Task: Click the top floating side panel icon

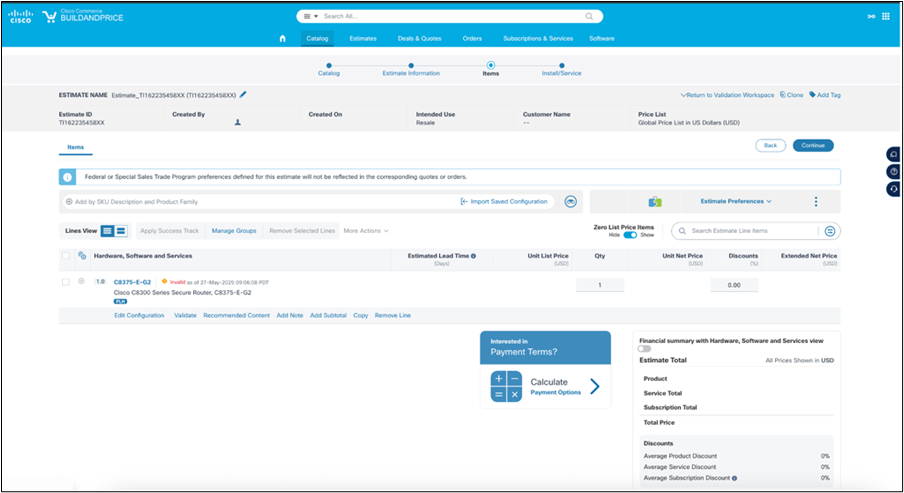Action: click(894, 155)
